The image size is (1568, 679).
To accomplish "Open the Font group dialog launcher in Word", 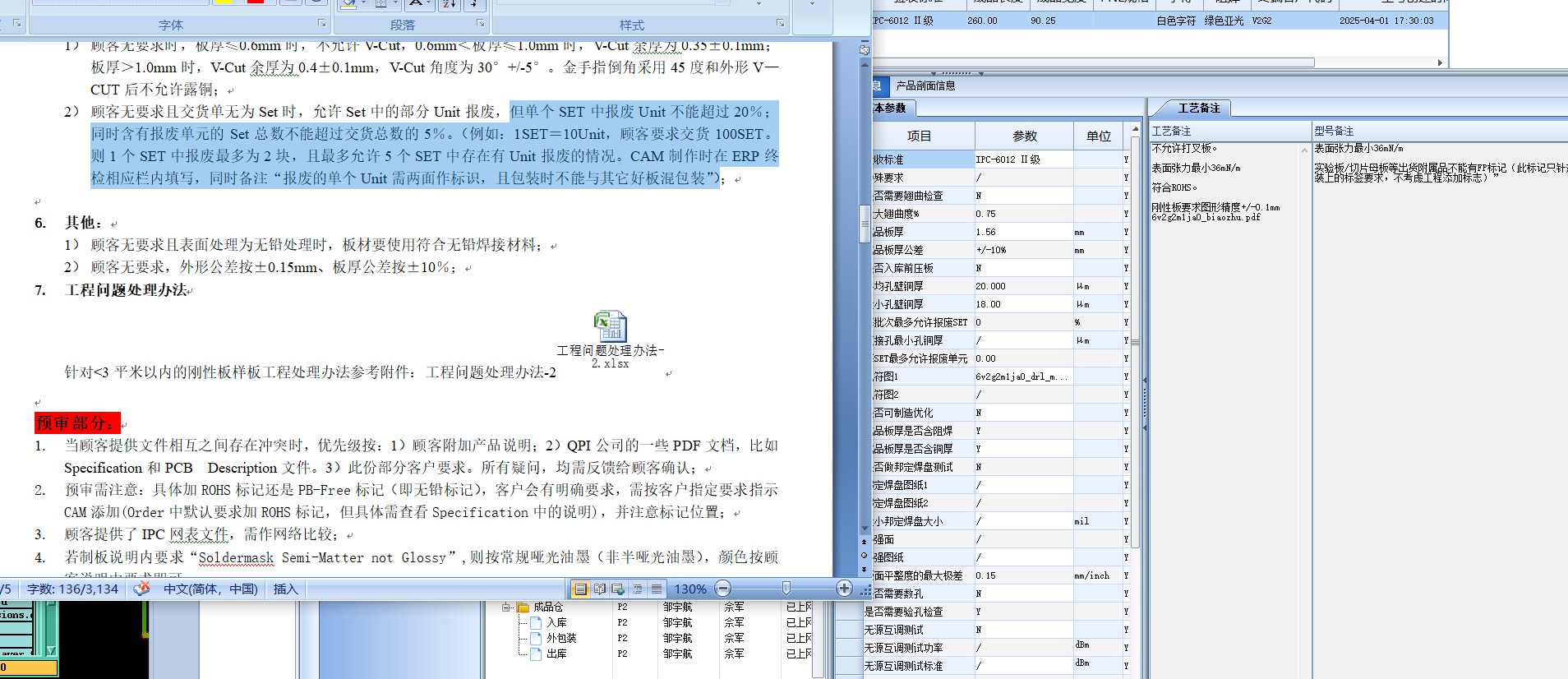I will tap(321, 23).
